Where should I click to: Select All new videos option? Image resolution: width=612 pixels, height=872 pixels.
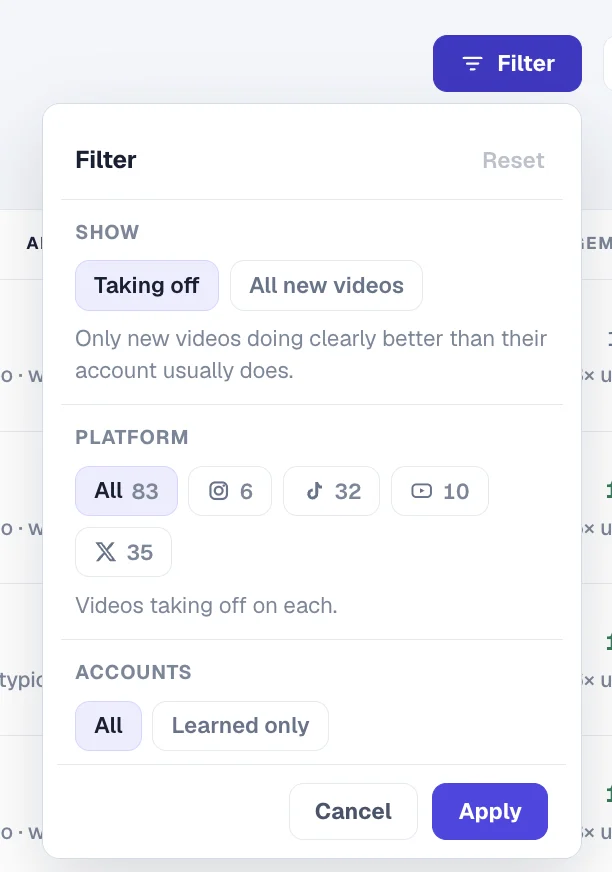327,285
